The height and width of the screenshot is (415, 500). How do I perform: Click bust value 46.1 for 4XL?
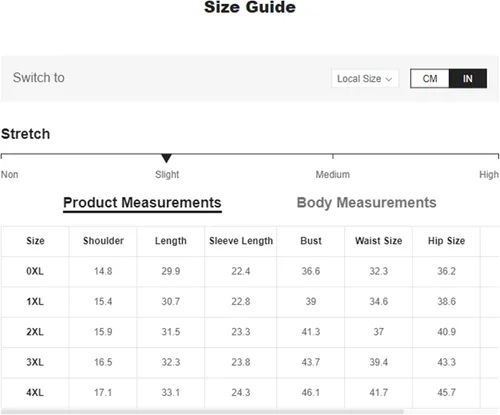pos(311,392)
